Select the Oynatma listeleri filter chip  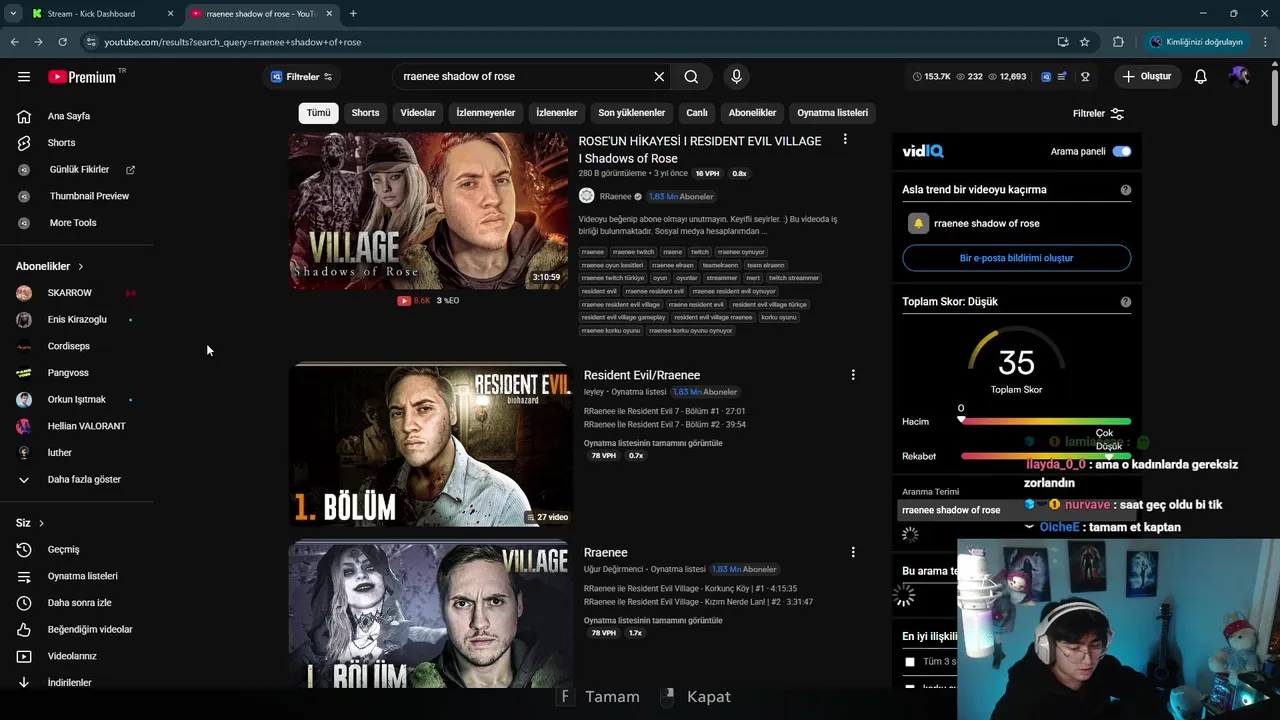coord(833,113)
